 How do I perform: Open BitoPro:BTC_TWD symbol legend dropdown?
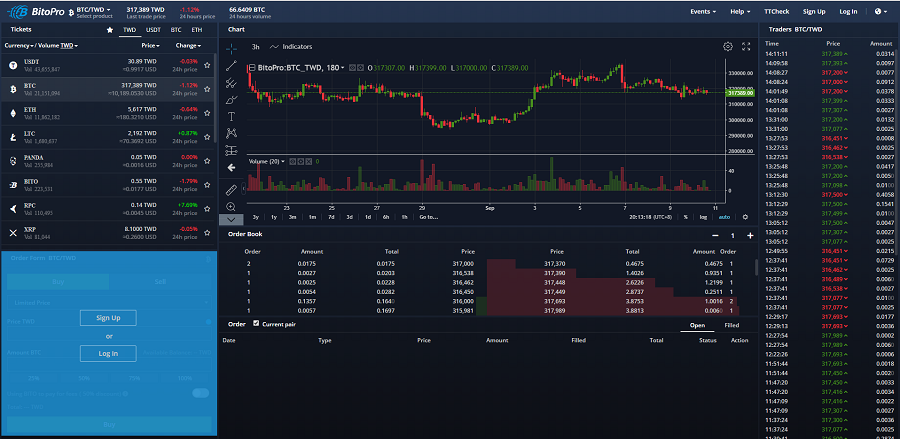coord(299,68)
